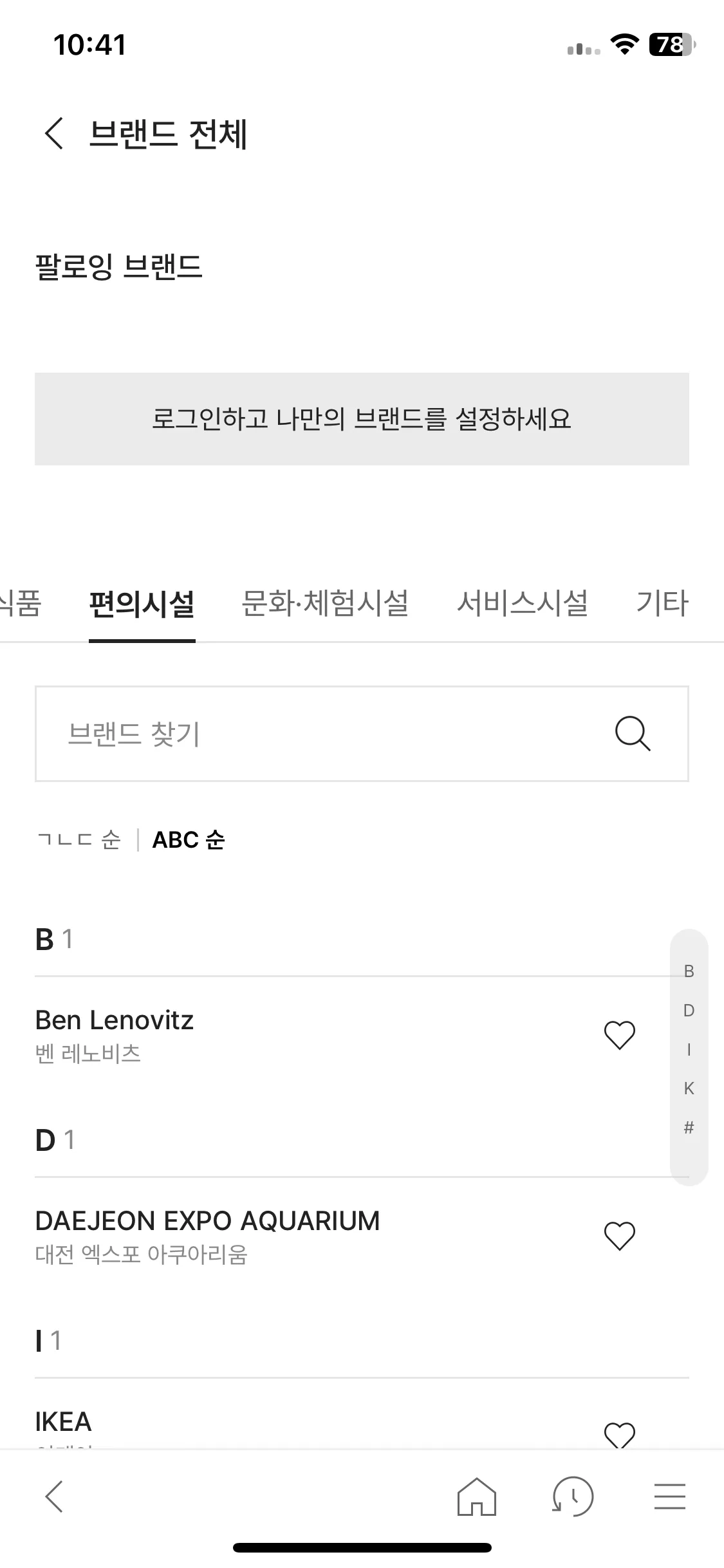Sort brands by ABC 순
Viewport: 724px width, 1568px height.
(x=189, y=840)
